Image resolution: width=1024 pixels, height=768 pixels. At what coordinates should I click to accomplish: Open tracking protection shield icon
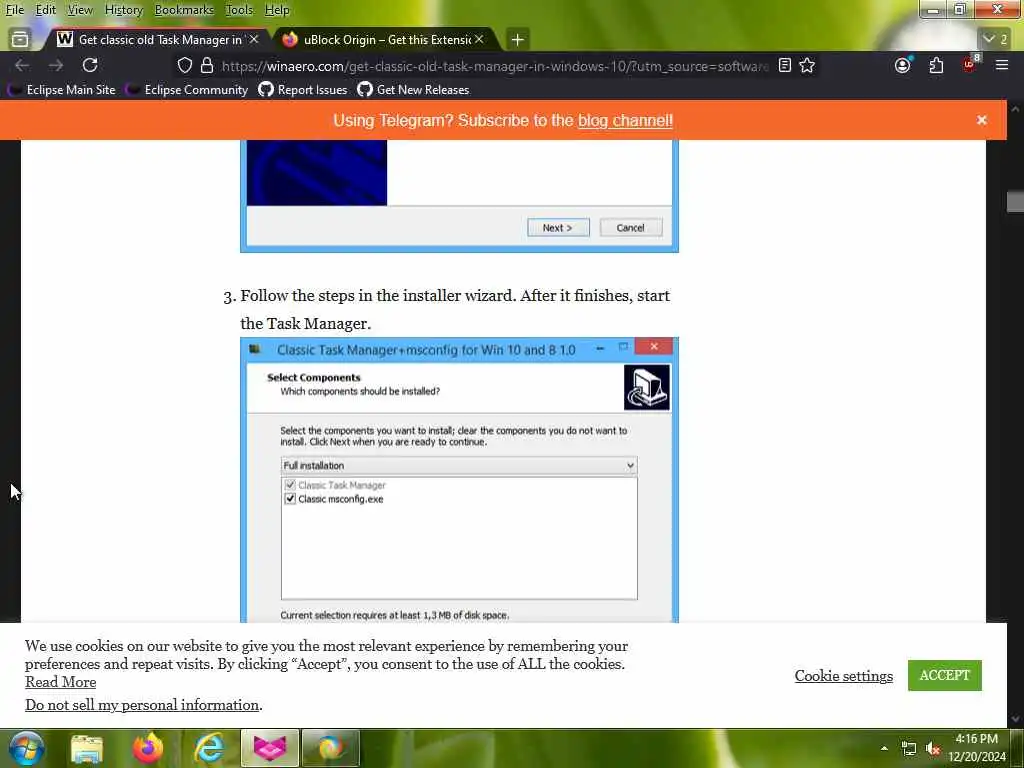click(185, 65)
